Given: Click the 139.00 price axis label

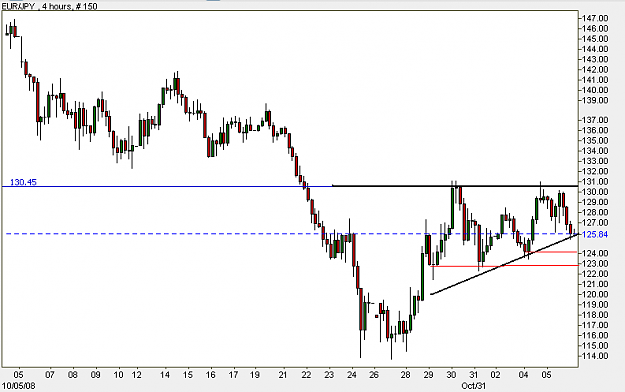Looking at the screenshot, I should [x=596, y=100].
